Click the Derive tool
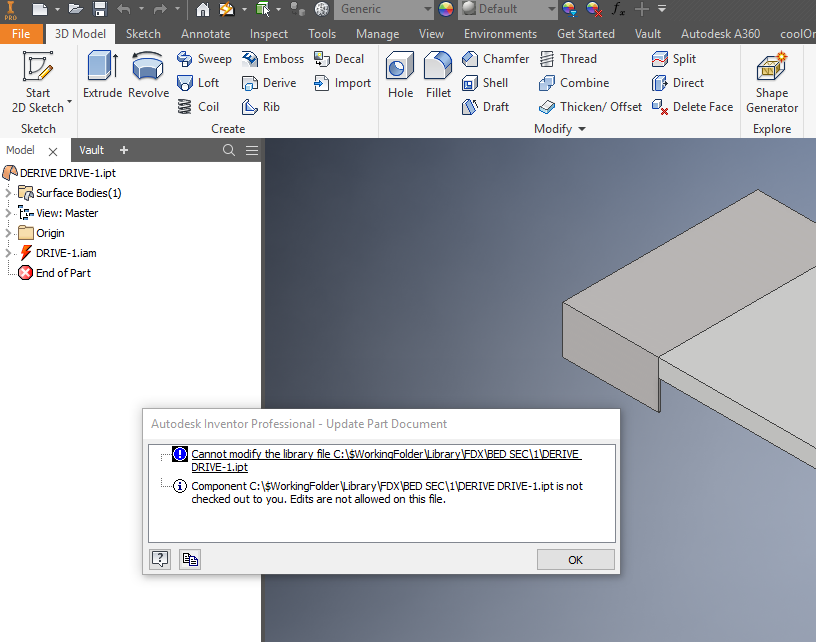This screenshot has width=816, height=642. (x=269, y=83)
